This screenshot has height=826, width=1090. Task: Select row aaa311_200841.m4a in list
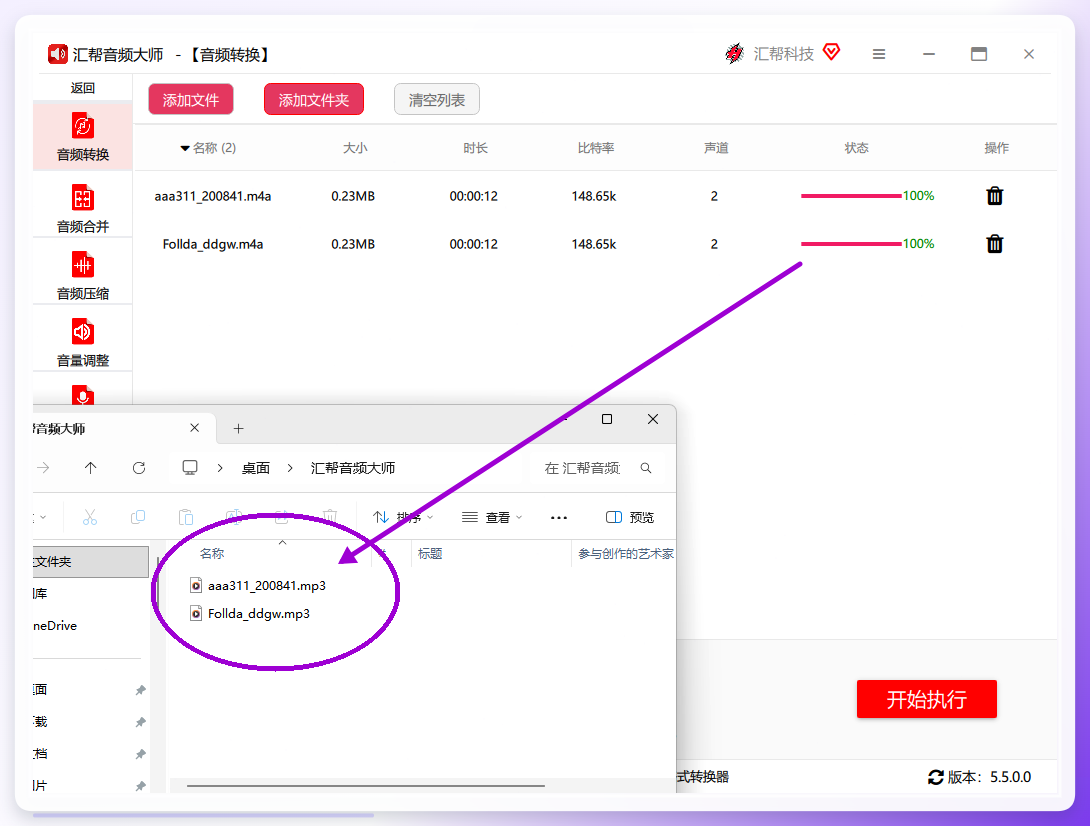coord(595,196)
